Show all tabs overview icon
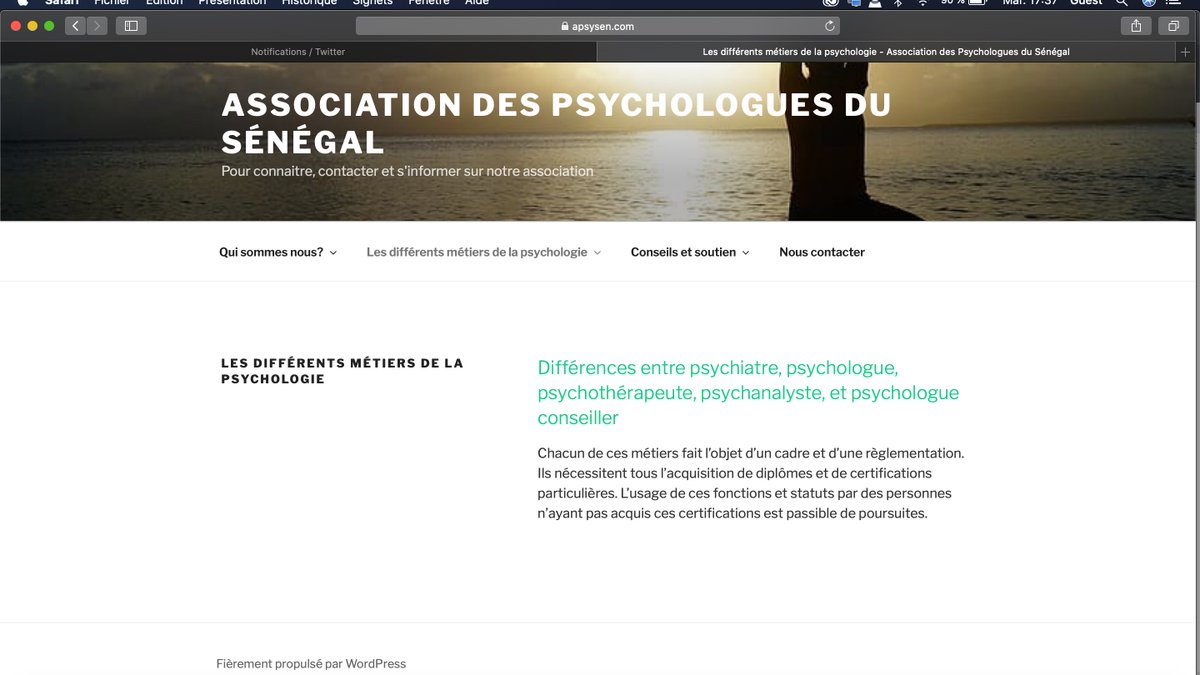 (x=1174, y=26)
